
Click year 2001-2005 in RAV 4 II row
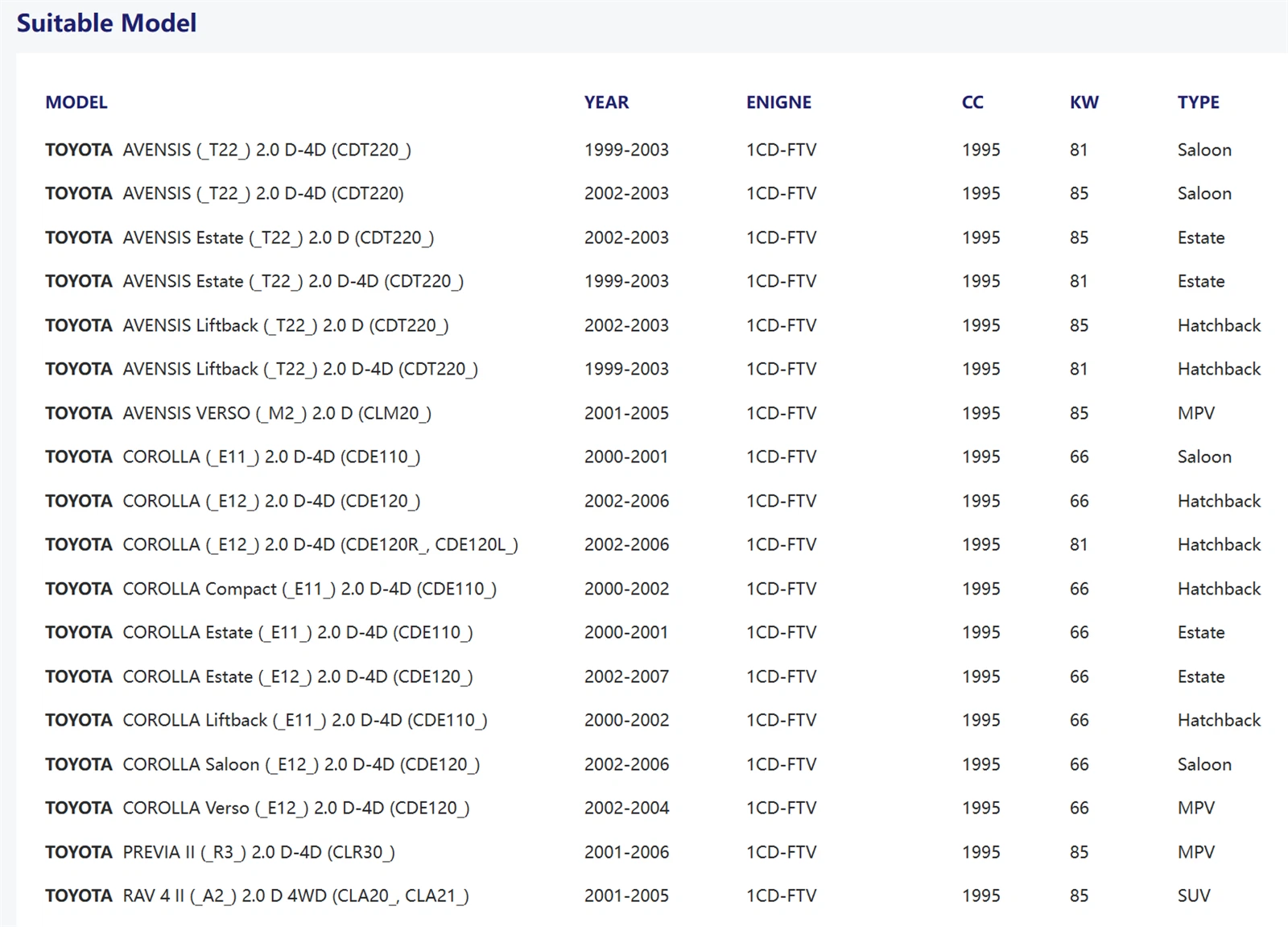(x=626, y=896)
